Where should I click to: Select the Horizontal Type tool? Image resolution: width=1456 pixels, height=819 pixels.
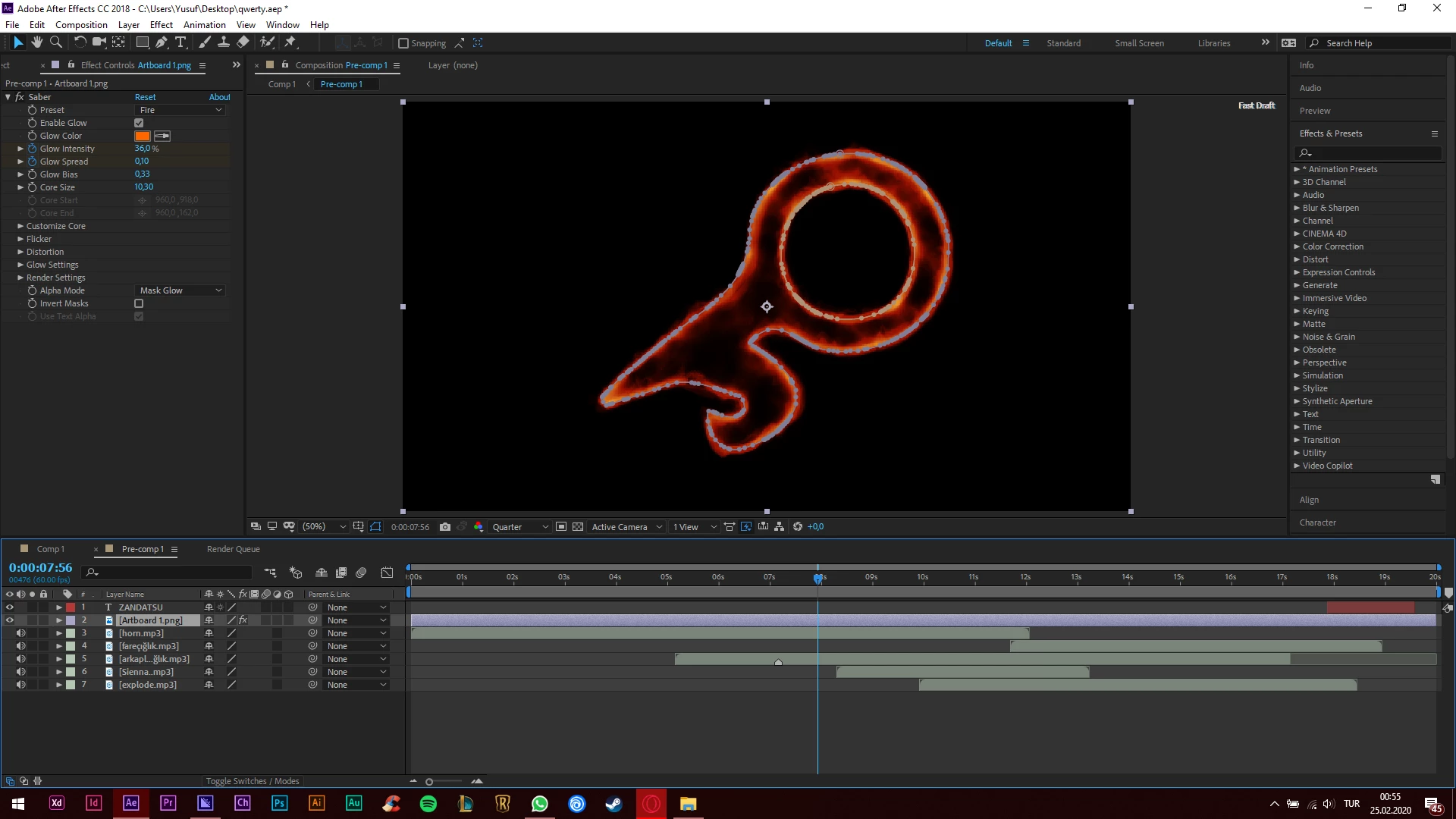click(x=180, y=42)
